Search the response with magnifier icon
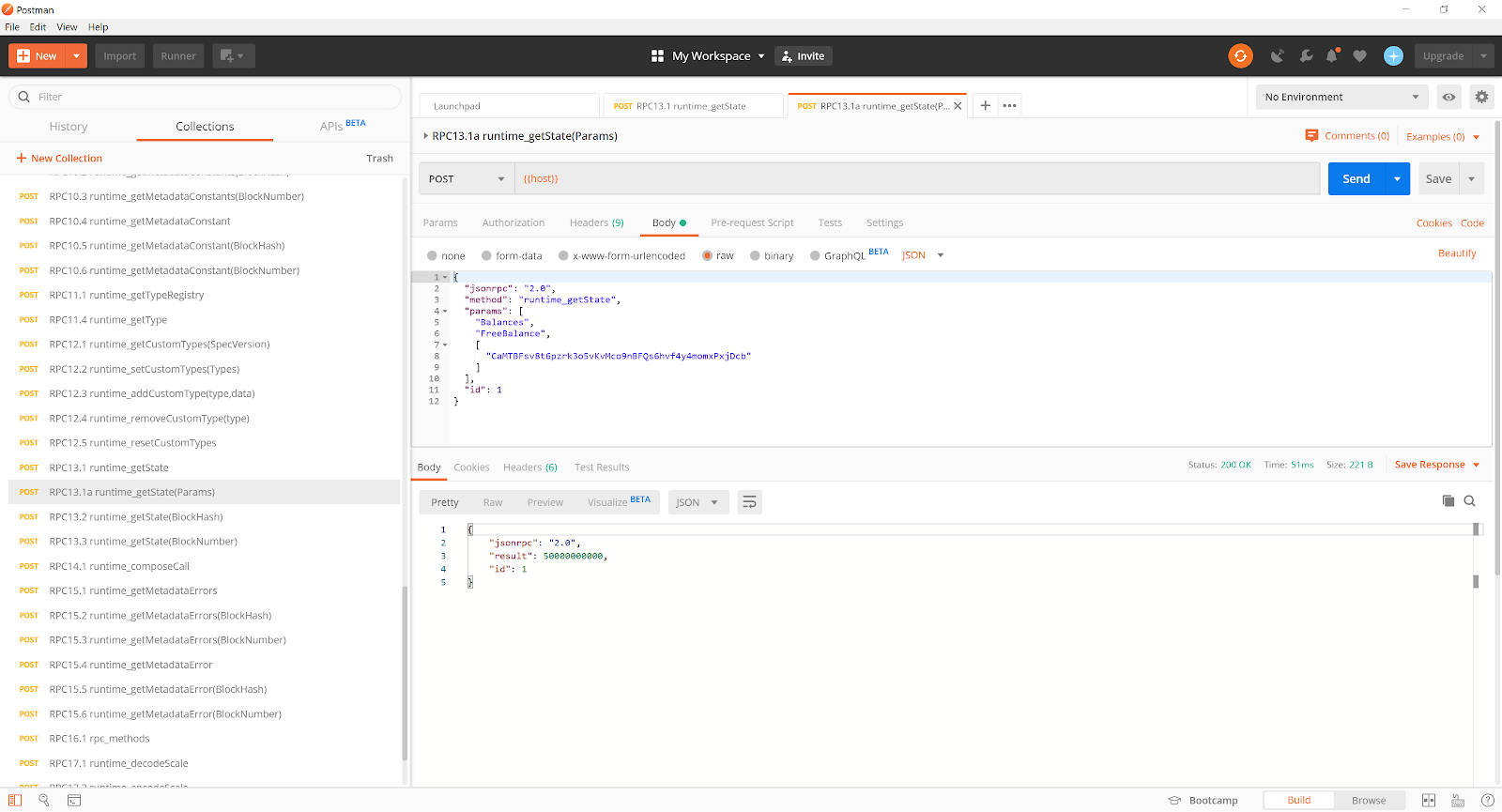This screenshot has height=812, width=1502. [1470, 501]
